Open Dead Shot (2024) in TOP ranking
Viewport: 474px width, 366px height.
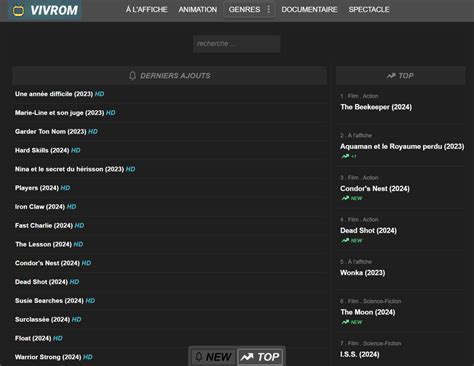[x=368, y=231]
